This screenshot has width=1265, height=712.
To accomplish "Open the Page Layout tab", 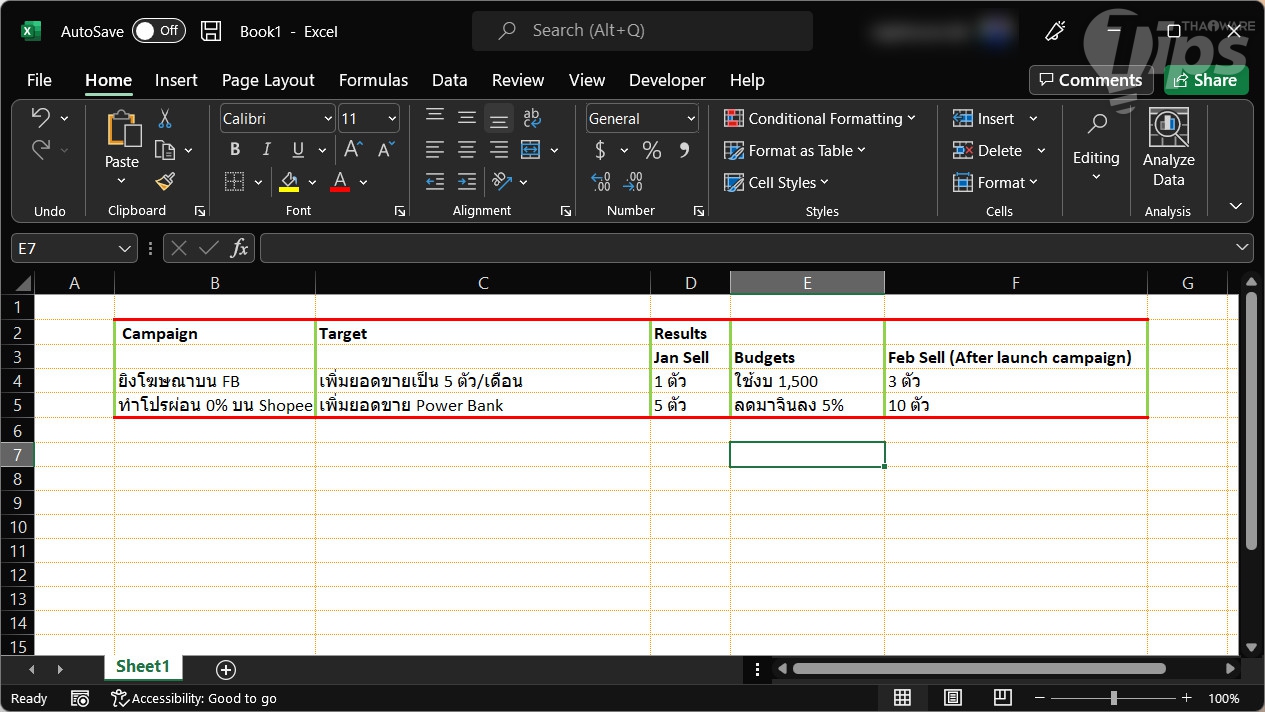I will point(268,80).
